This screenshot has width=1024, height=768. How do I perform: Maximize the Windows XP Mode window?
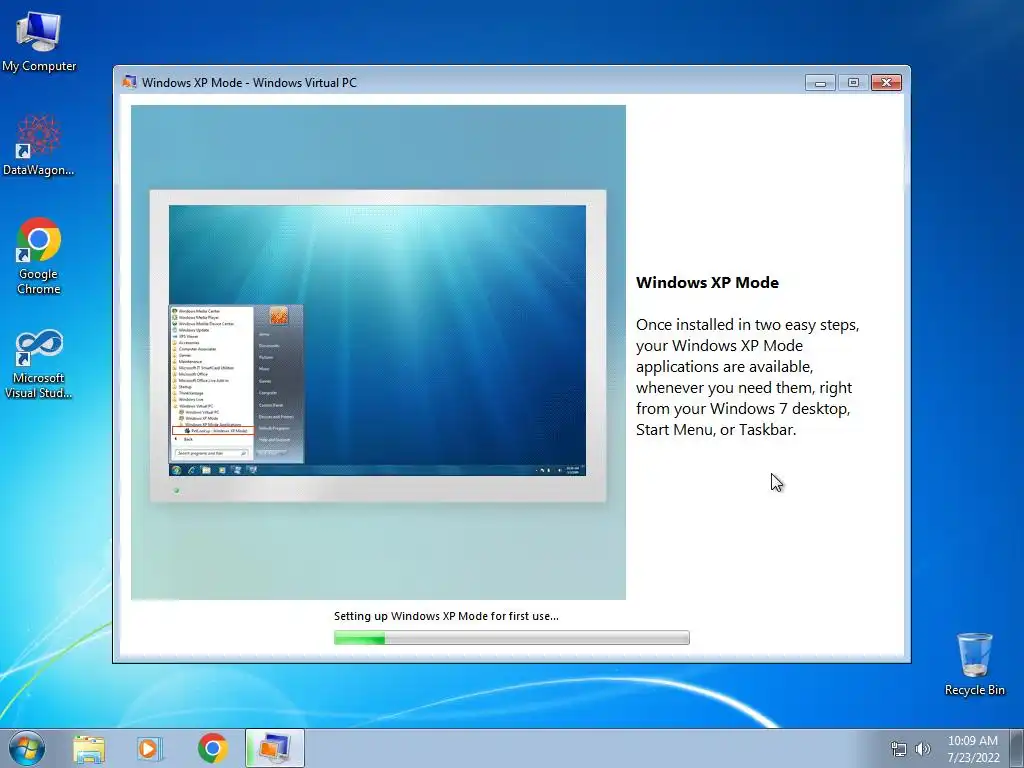[x=853, y=82]
